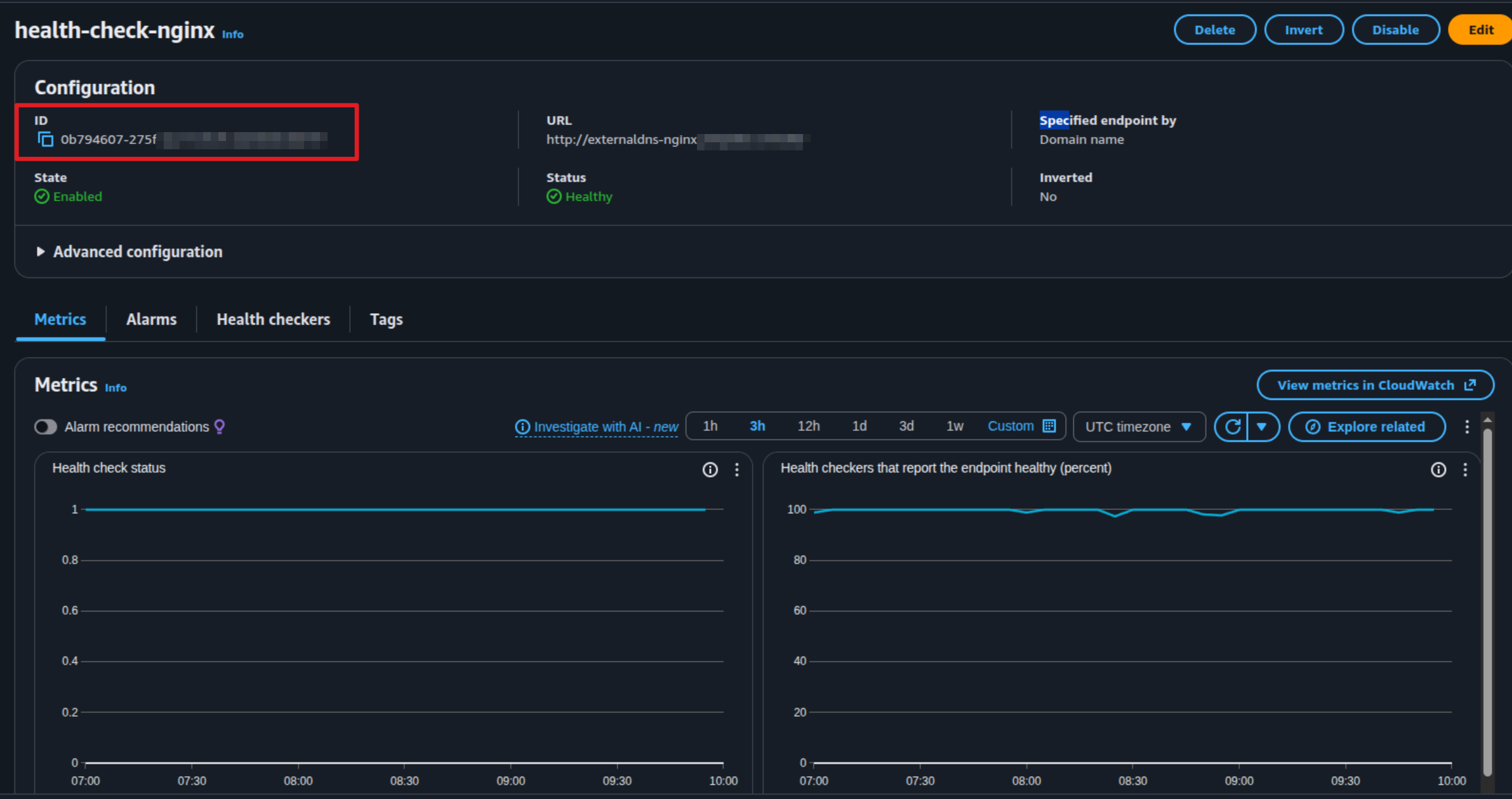The image size is (1512, 799).
Task: Open healthy percent chart kebab menu
Action: 1465,469
